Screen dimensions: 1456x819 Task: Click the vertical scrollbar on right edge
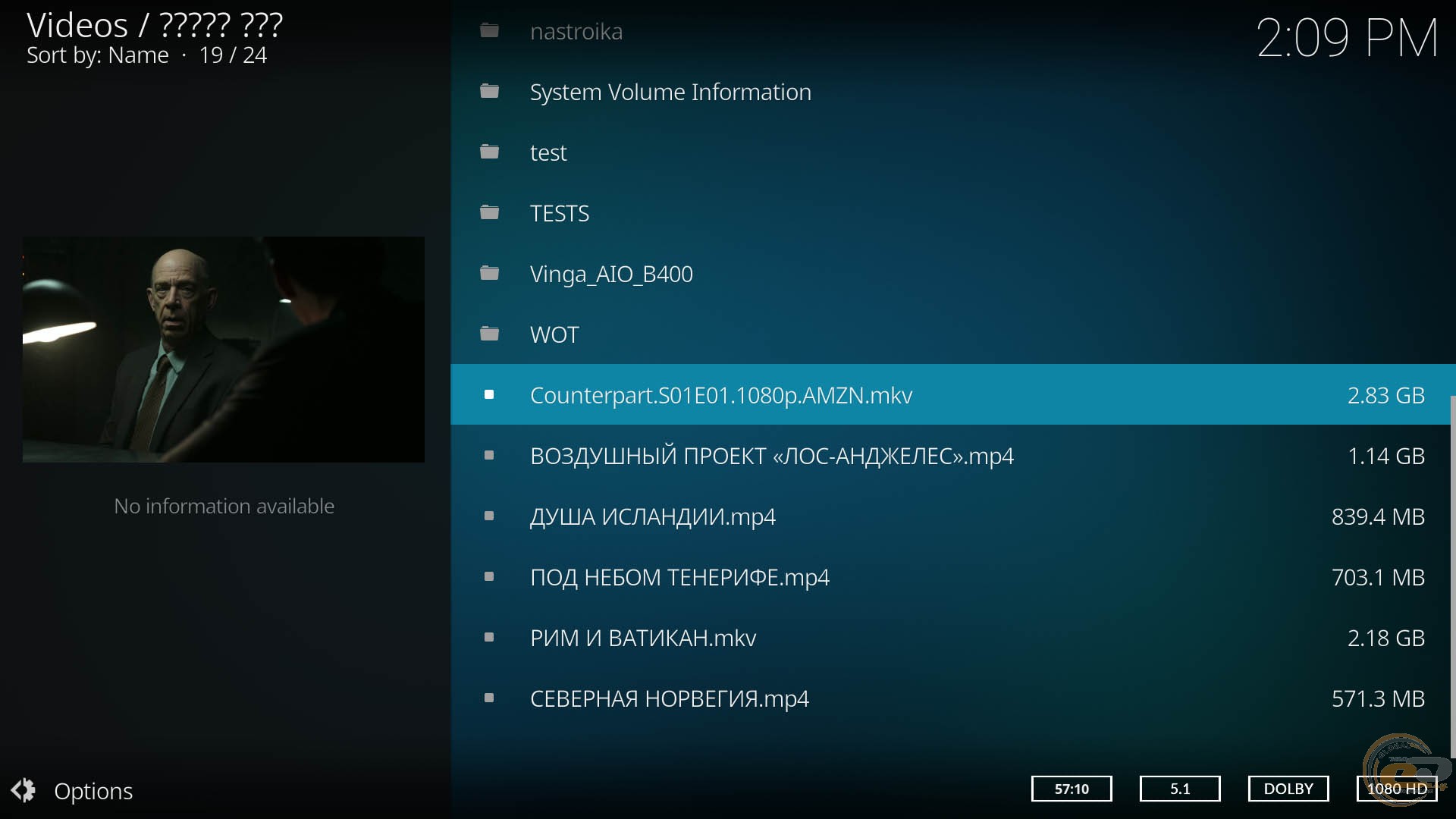[x=1451, y=576]
